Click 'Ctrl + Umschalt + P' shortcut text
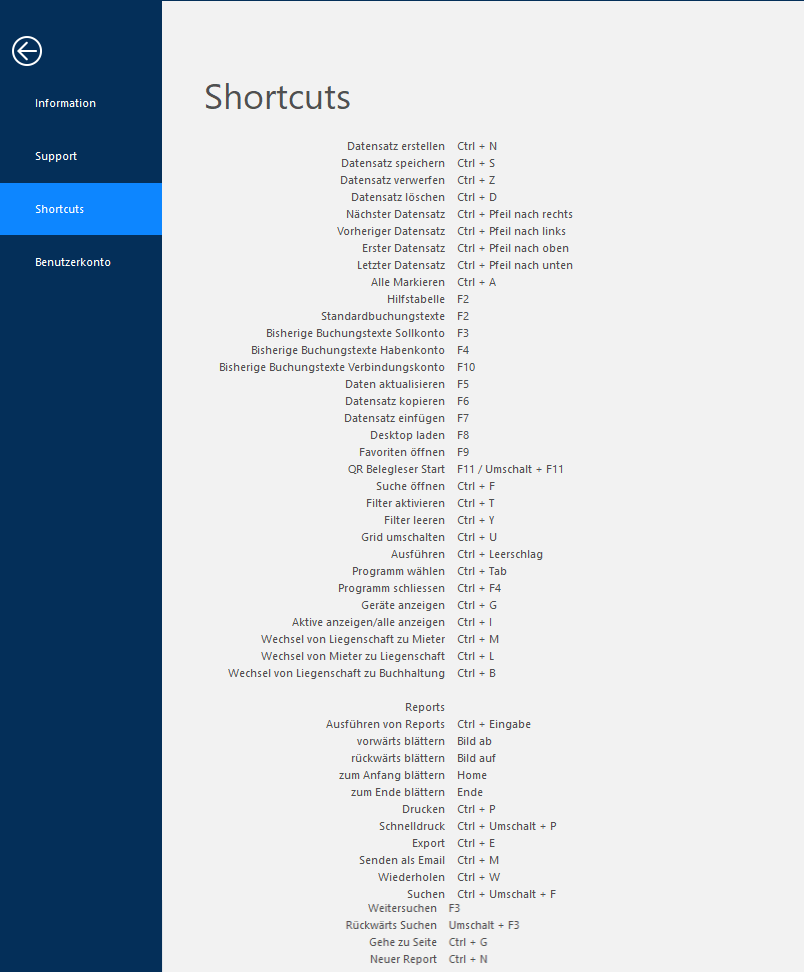804x972 pixels. [x=506, y=826]
